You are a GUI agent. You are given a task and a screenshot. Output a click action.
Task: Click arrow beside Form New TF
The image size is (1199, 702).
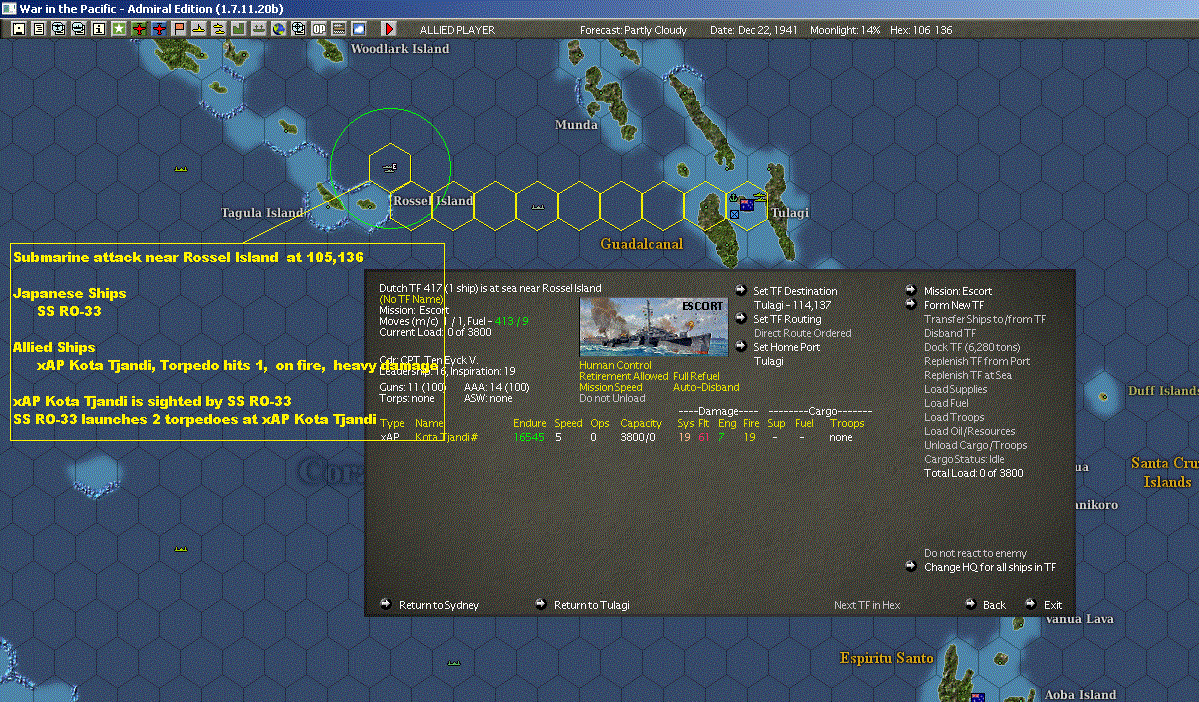[x=911, y=304]
